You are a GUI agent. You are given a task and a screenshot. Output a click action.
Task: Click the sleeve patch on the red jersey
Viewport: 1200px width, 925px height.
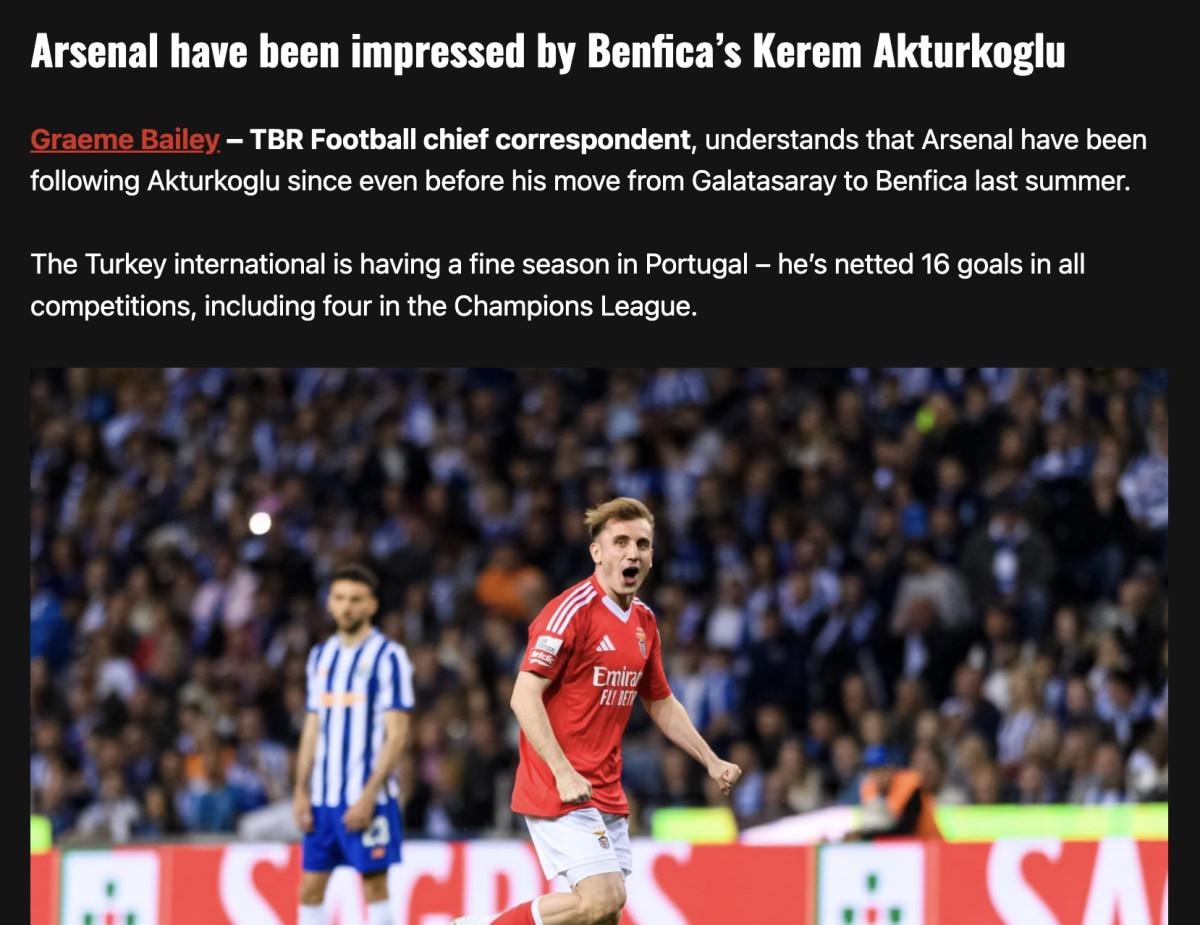point(544,651)
